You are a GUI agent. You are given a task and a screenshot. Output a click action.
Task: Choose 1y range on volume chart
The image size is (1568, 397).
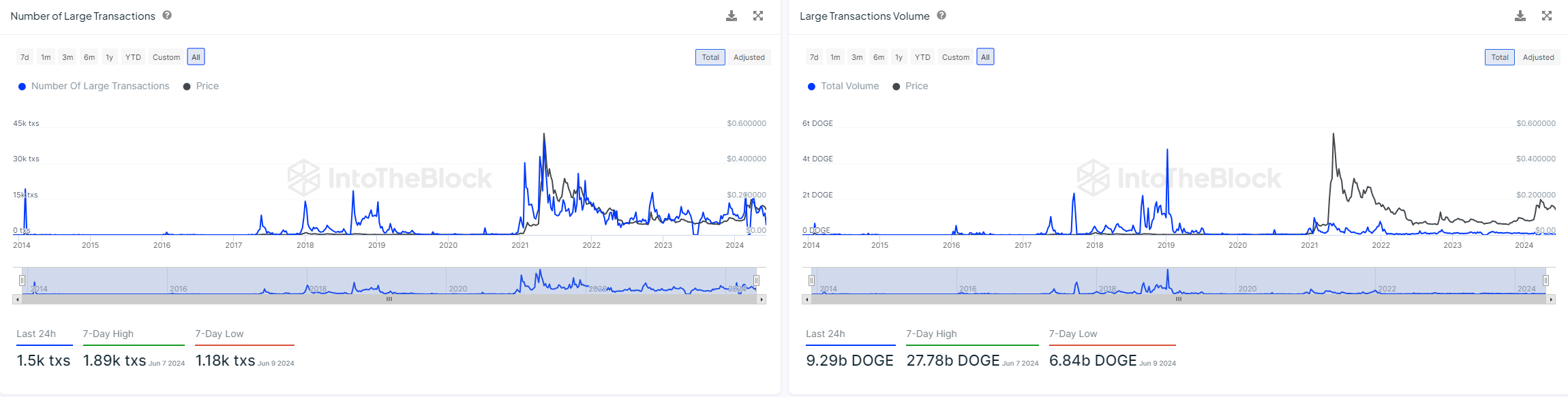pyautogui.click(x=899, y=57)
